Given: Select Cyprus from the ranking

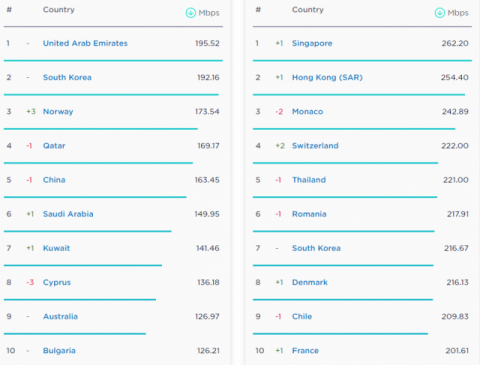Looking at the screenshot, I should (57, 283).
